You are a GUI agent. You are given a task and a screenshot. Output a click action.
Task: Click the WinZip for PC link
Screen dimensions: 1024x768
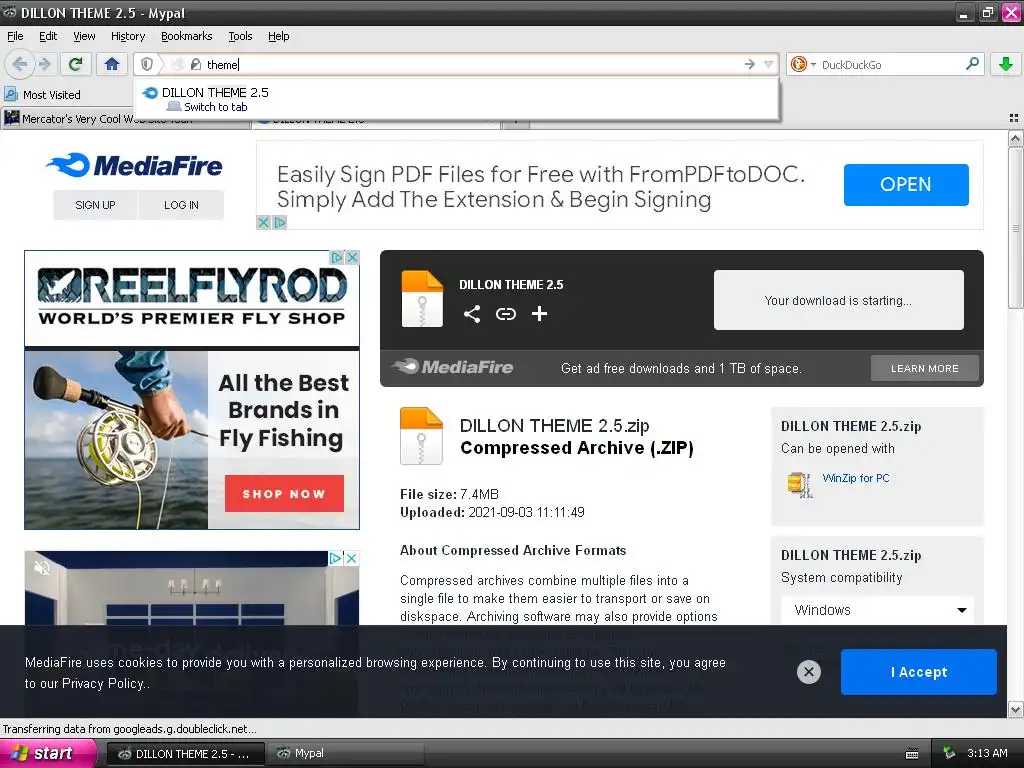[856, 478]
